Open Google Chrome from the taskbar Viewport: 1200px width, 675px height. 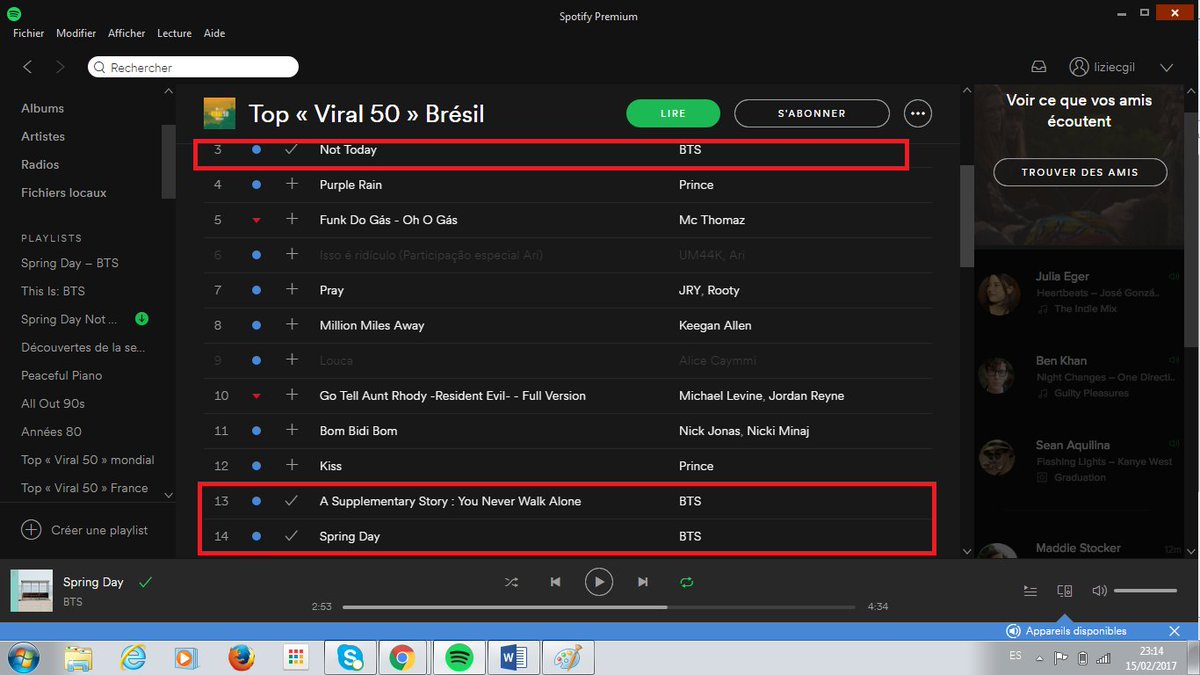(x=402, y=657)
